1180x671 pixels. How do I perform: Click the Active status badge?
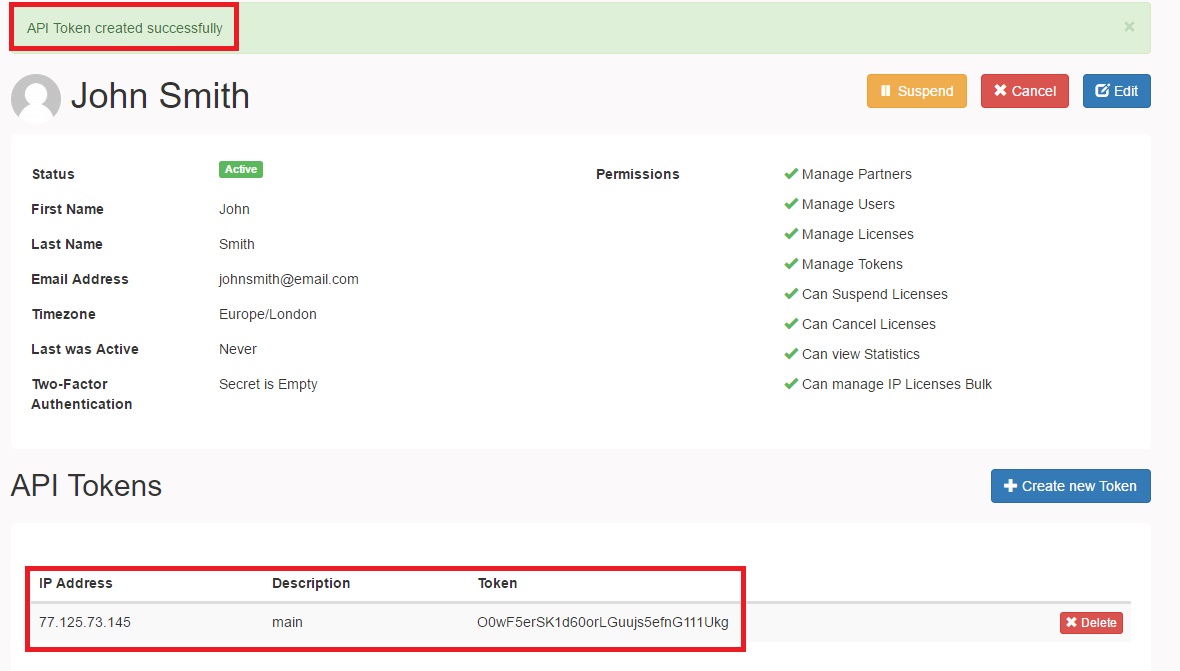click(x=241, y=169)
